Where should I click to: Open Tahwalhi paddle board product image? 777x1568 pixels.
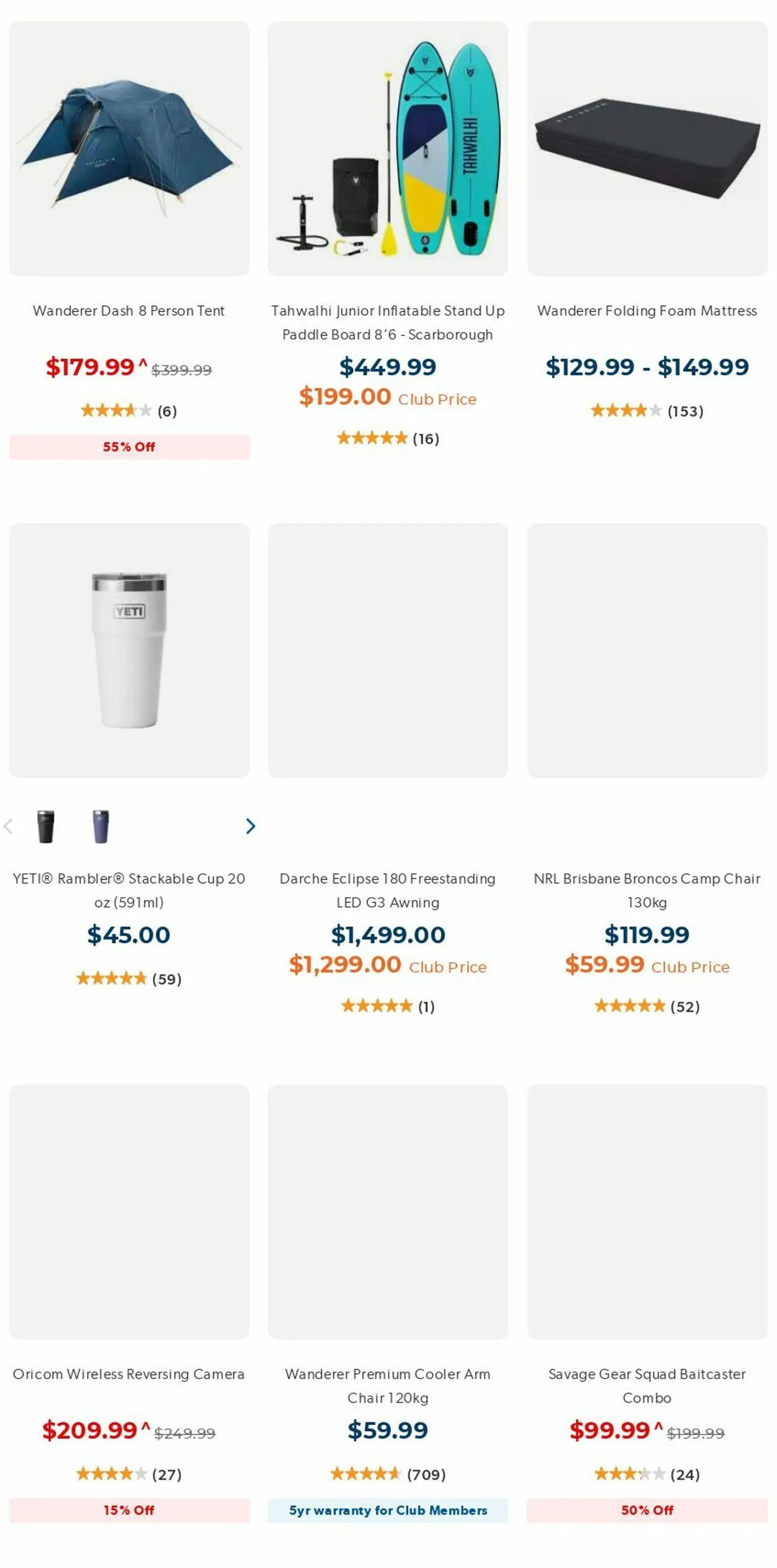click(388, 149)
